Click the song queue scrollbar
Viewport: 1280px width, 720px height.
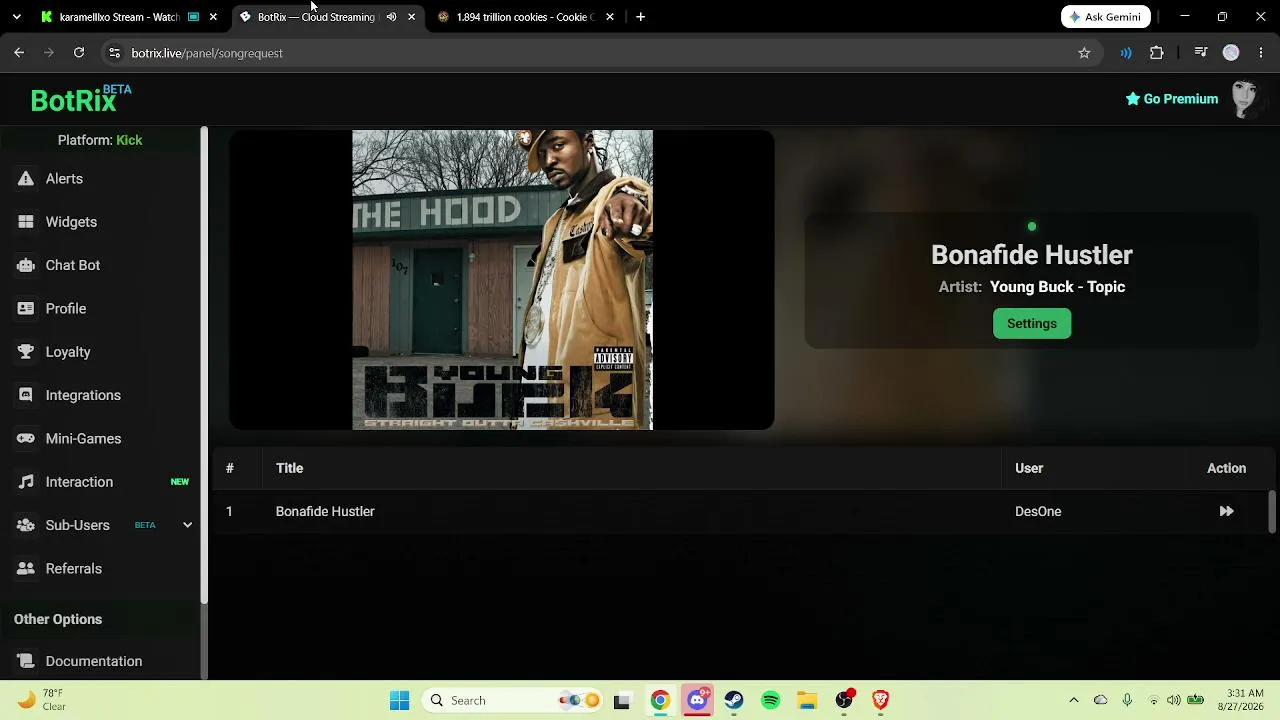1273,511
